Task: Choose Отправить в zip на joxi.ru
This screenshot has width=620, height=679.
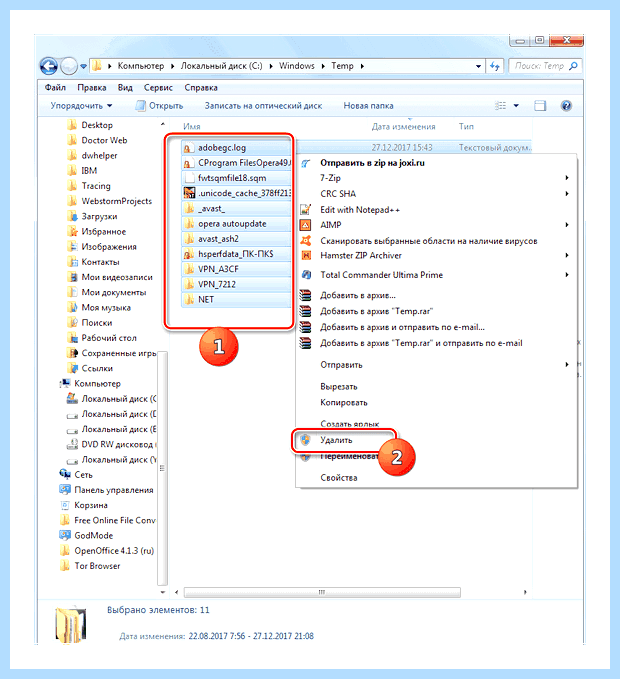Action: coord(372,163)
